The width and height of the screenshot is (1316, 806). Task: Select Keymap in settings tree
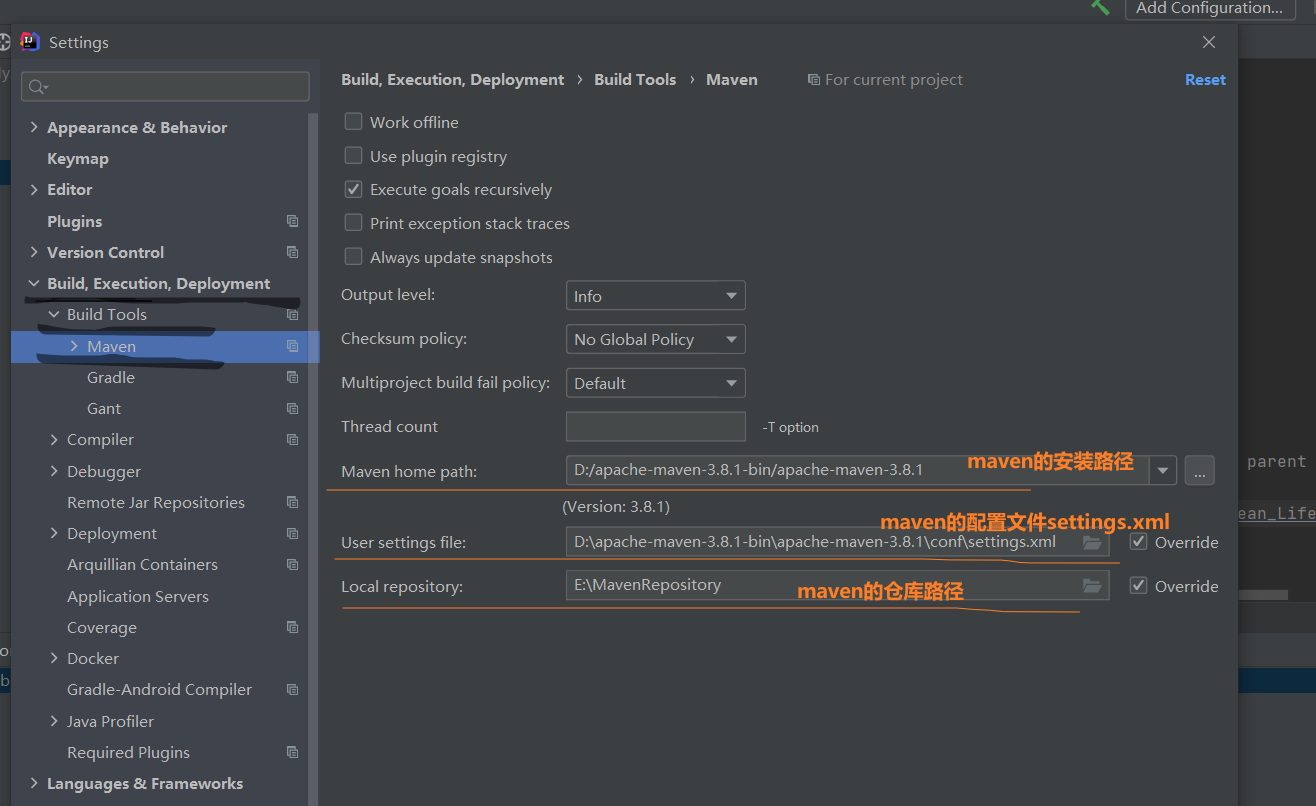pyautogui.click(x=78, y=158)
